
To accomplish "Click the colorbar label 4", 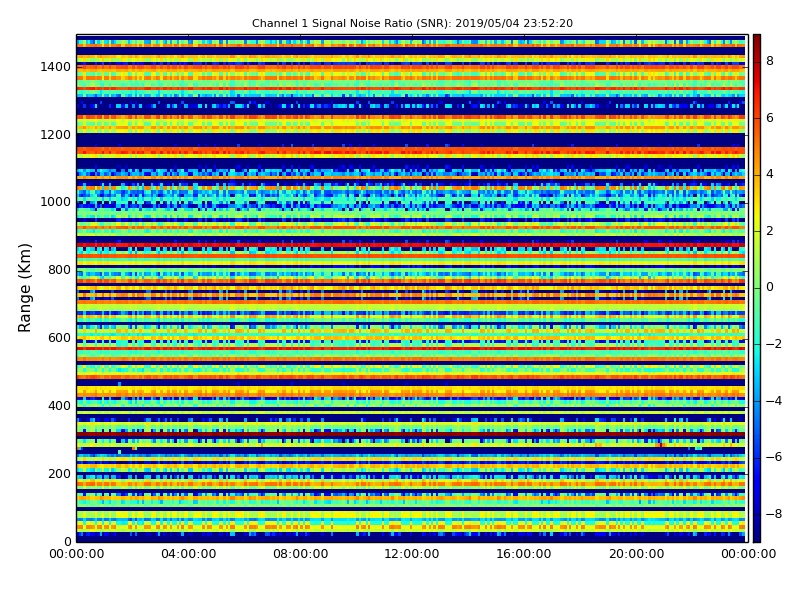I will 770,174.
